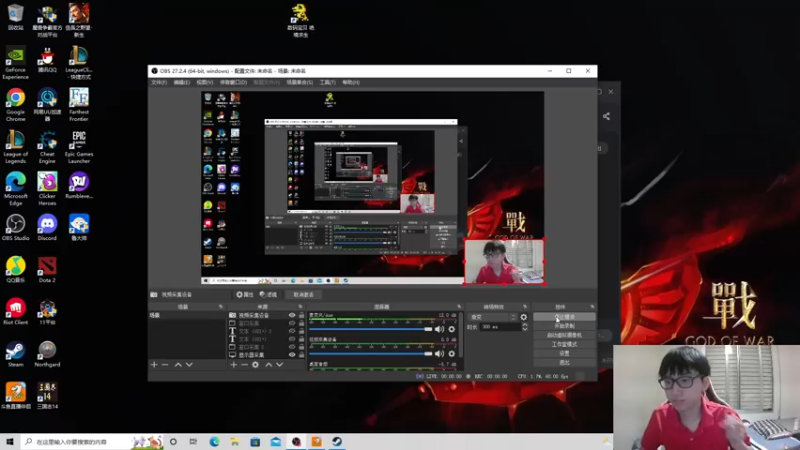Toggle lock on 视频采集设备 source
800x450 pixels.
click(x=301, y=315)
